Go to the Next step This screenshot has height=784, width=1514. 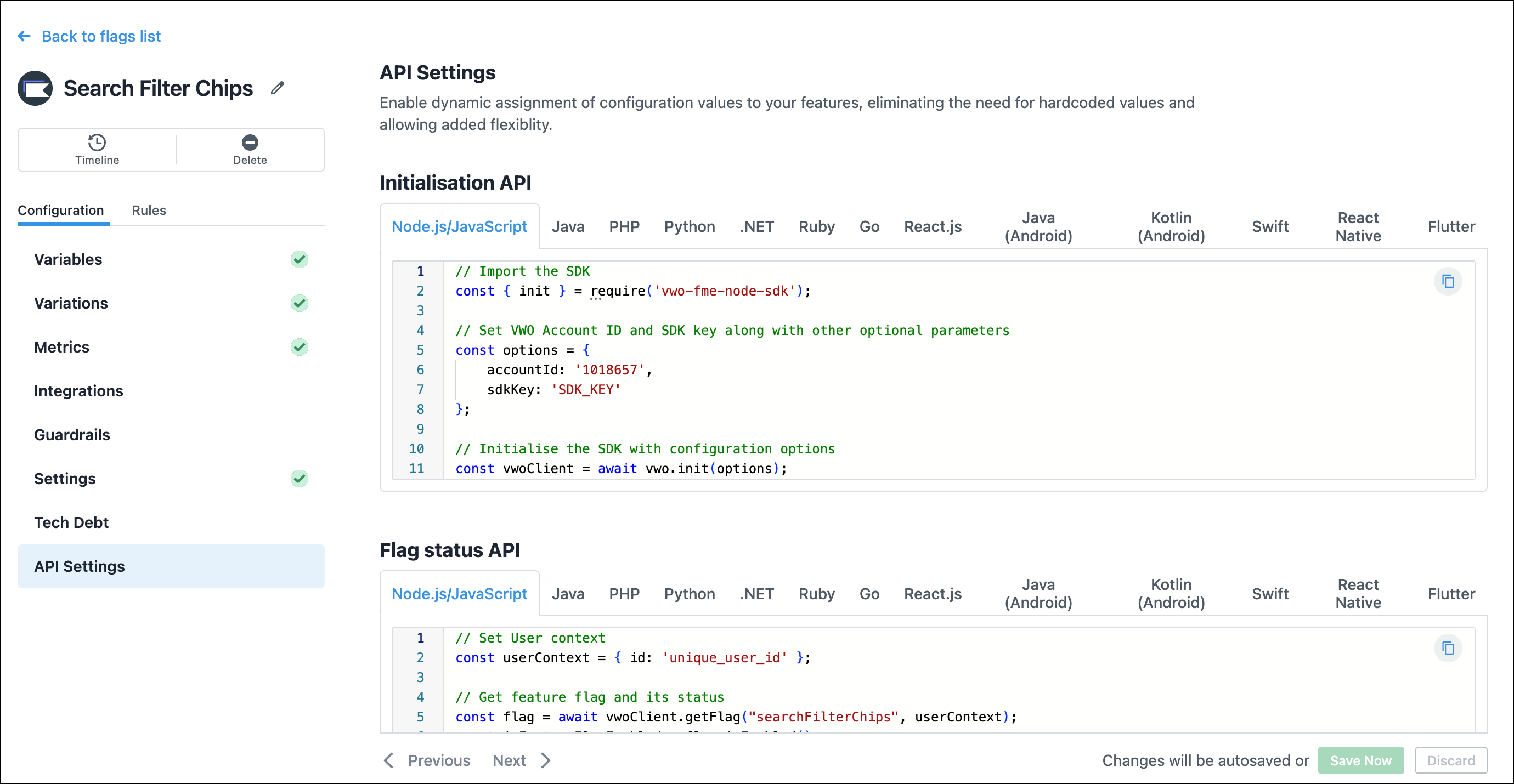click(x=522, y=760)
